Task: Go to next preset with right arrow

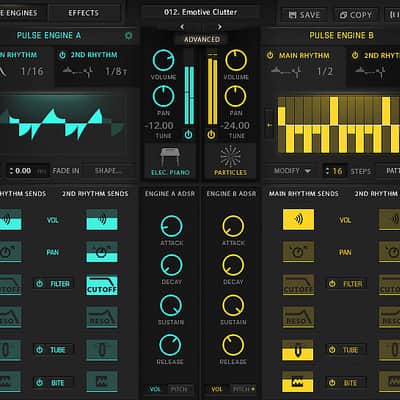Action: (220, 26)
